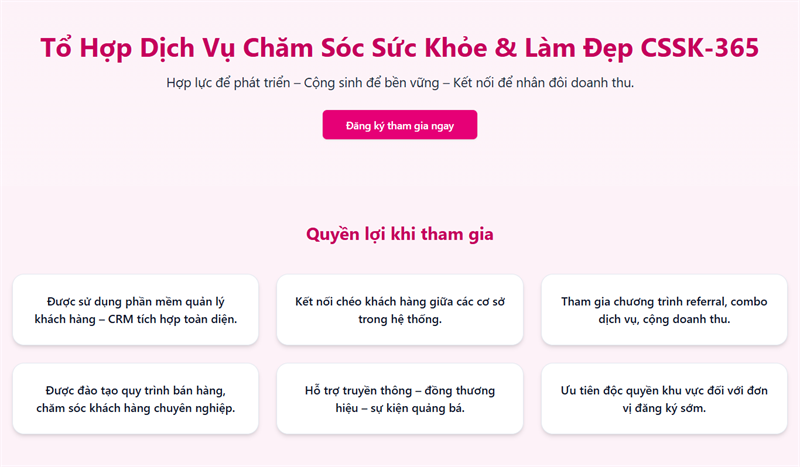Click the "dịch vụ, cộng doanh thu" line

coord(663,319)
